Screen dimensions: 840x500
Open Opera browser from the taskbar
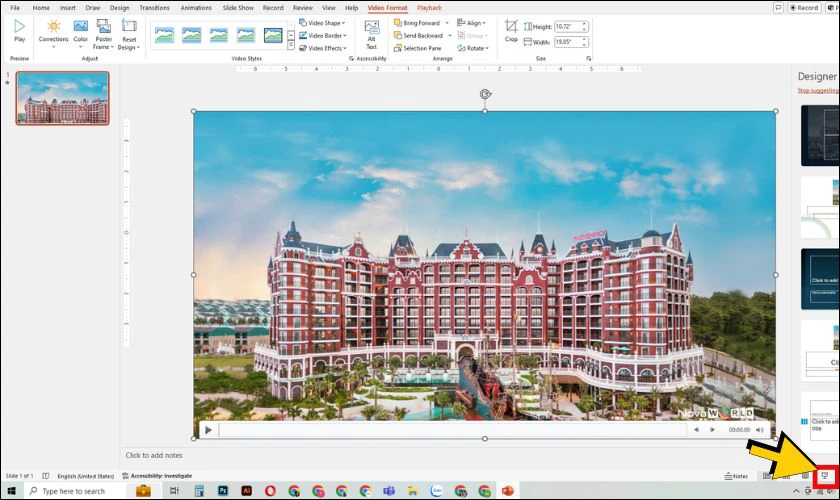270,491
